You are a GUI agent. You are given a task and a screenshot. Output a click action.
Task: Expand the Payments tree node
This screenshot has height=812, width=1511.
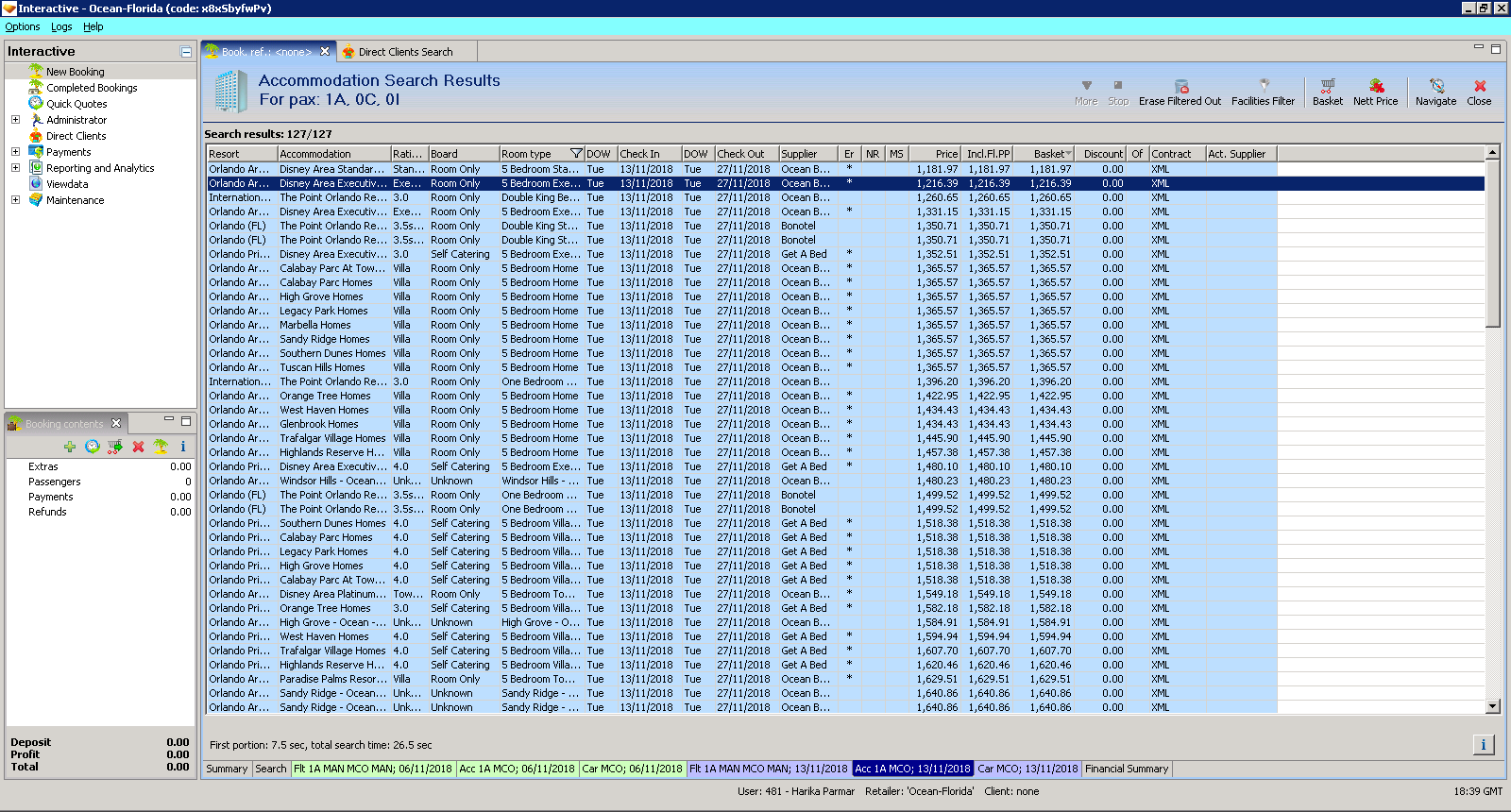[x=15, y=152]
